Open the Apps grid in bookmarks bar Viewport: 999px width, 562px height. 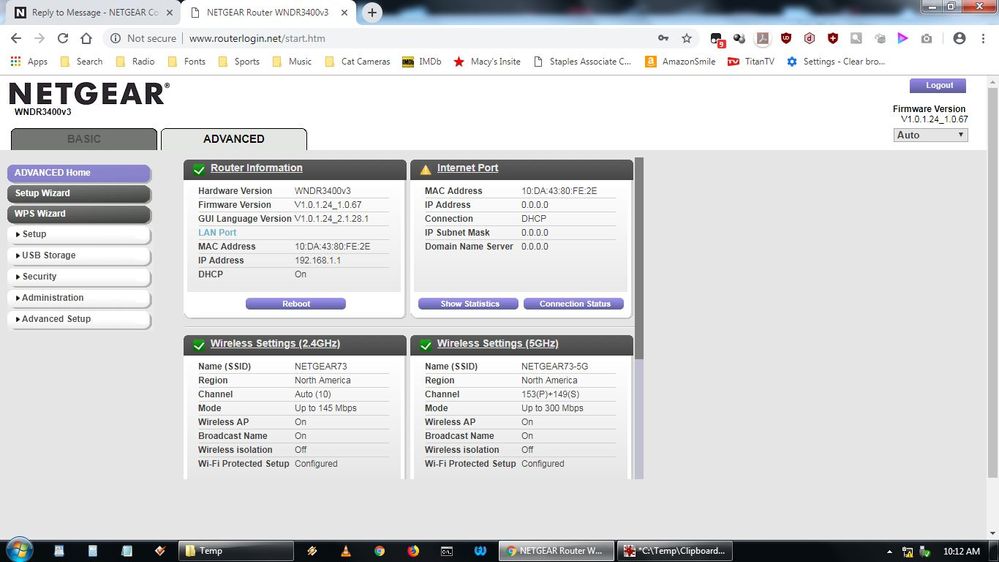(29, 61)
